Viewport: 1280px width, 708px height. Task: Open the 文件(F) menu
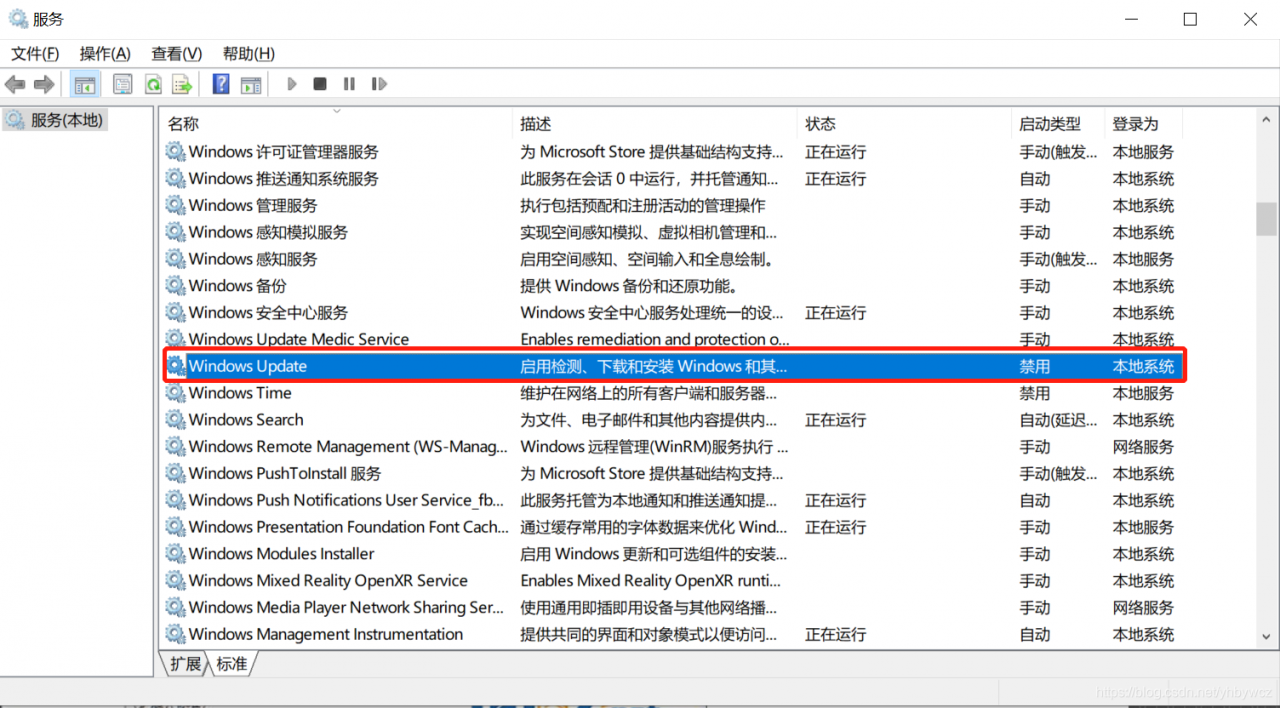35,54
